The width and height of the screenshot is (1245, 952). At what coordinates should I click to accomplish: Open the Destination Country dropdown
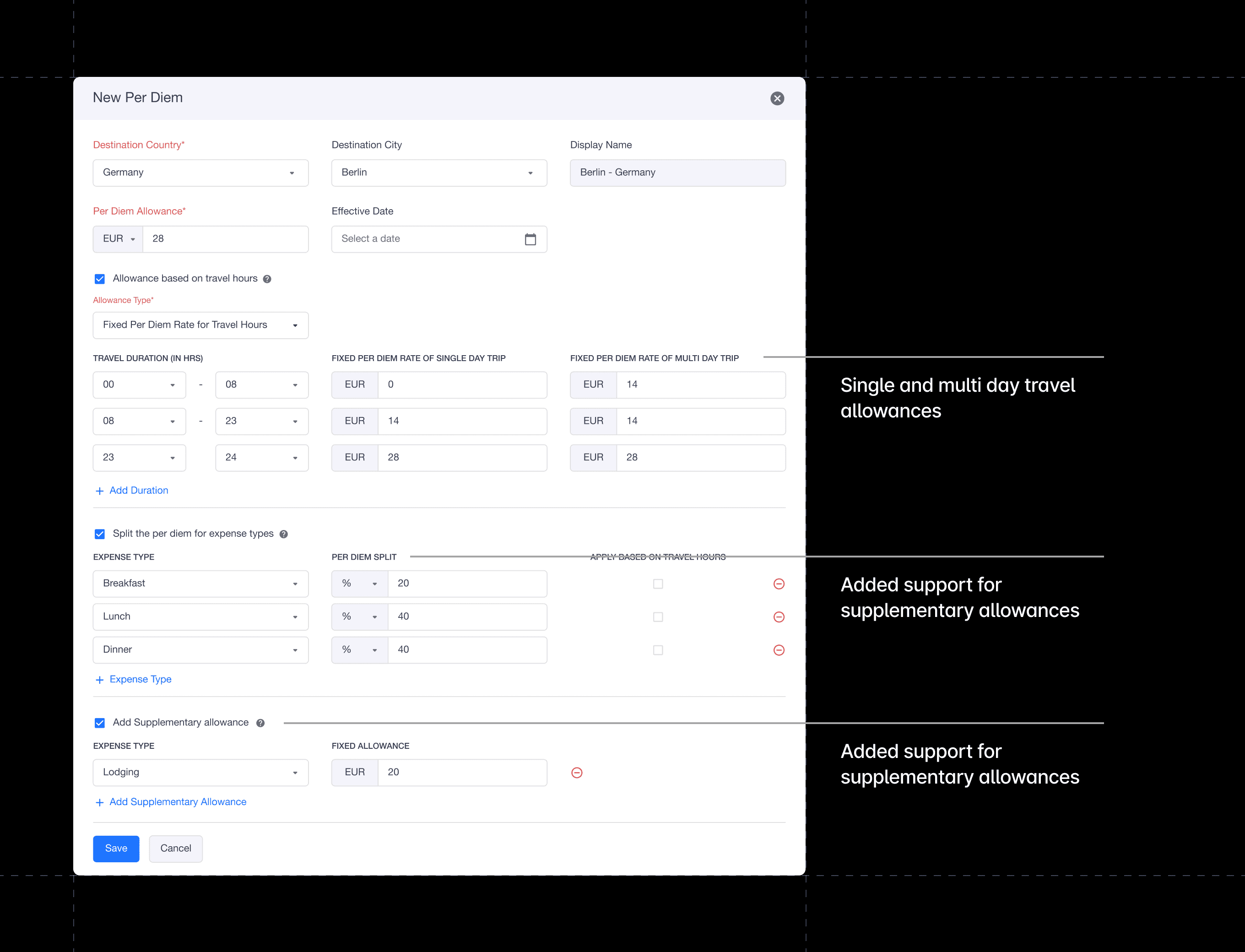point(200,173)
